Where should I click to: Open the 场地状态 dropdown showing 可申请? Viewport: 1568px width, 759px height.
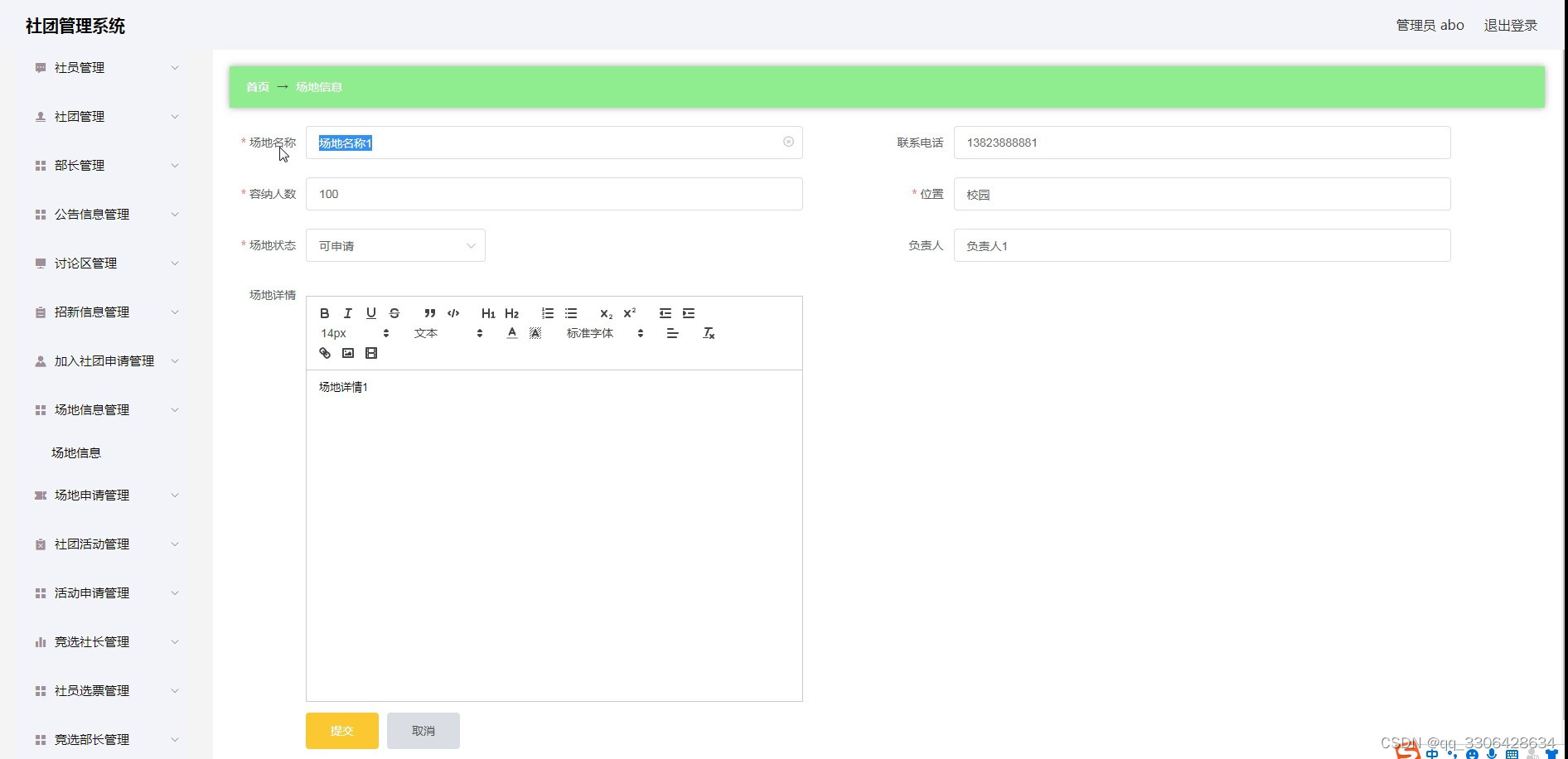pyautogui.click(x=395, y=245)
